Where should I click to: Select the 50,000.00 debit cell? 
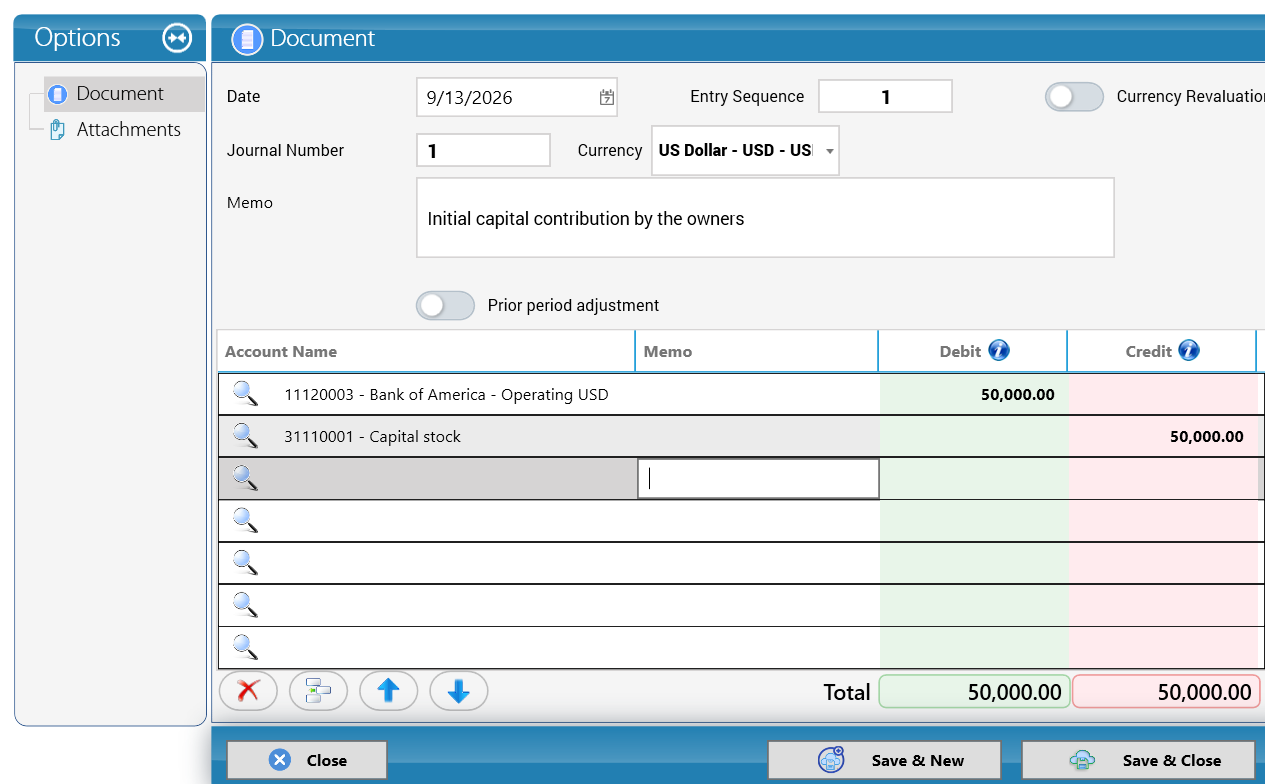(974, 394)
